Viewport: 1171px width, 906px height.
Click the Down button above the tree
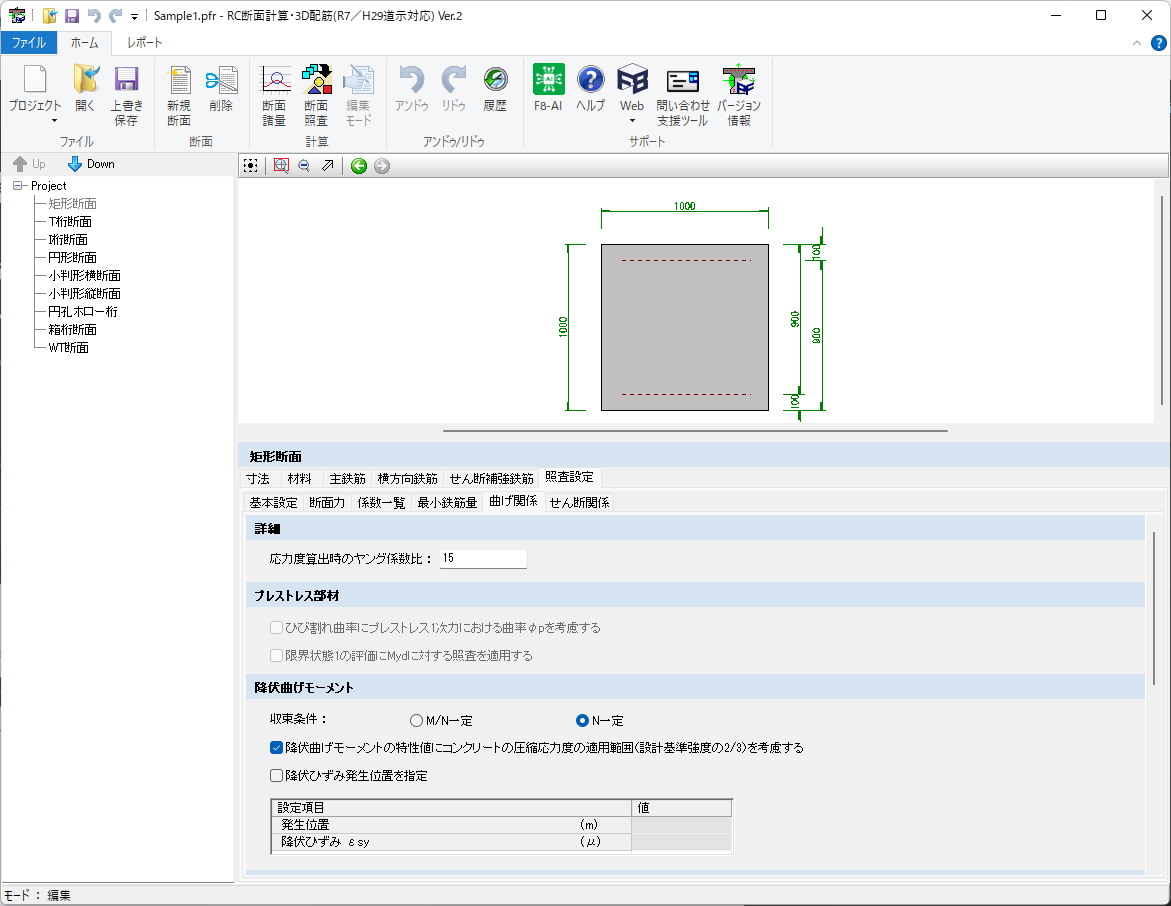click(x=91, y=164)
